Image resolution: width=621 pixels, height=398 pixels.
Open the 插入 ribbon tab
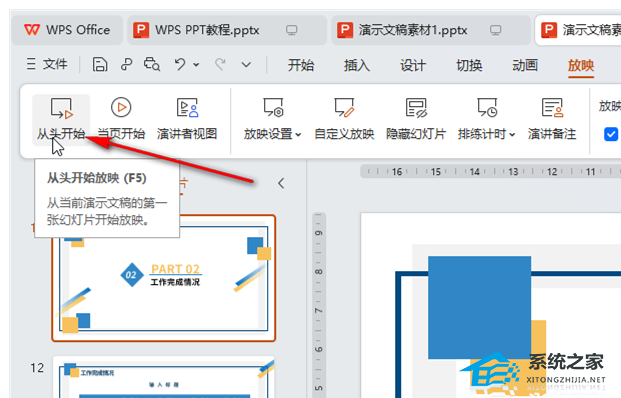[x=357, y=65]
